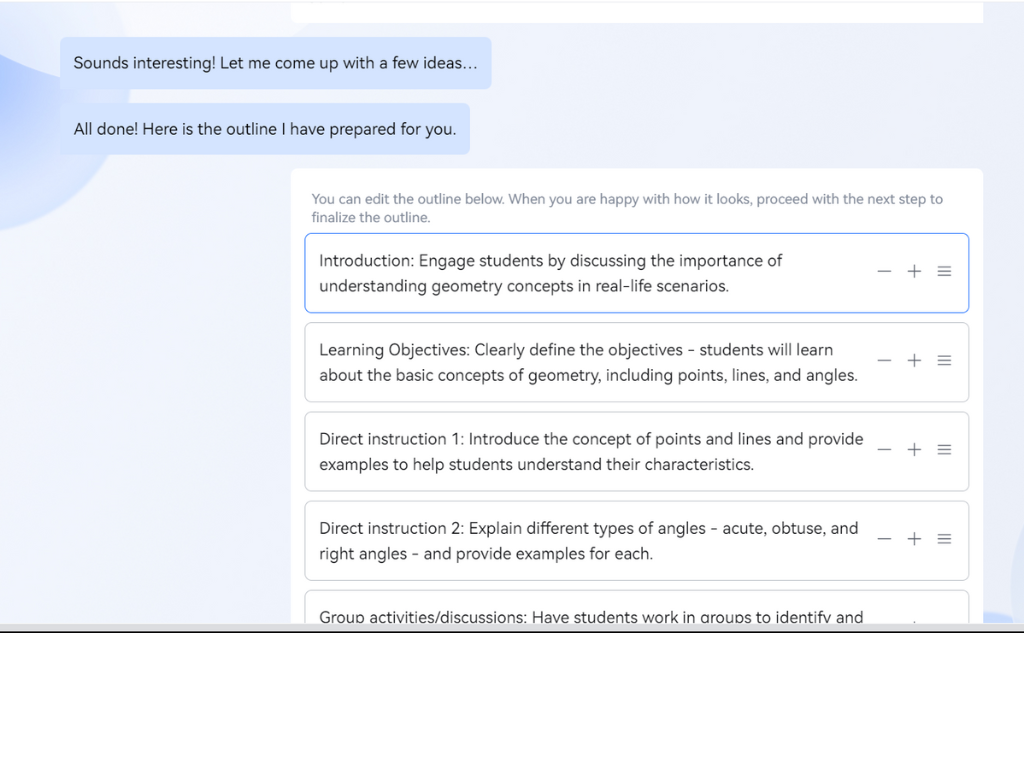Edit the Direct instruction 1 text

tap(590, 452)
